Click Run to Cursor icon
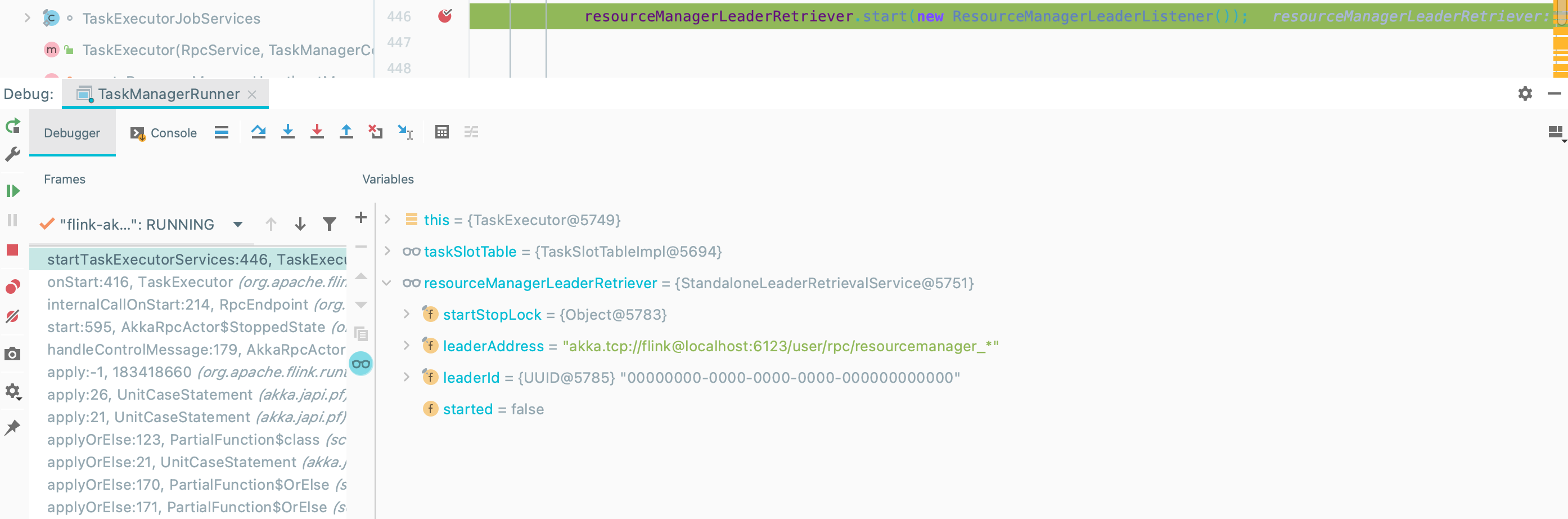The width and height of the screenshot is (1568, 519). [405, 132]
